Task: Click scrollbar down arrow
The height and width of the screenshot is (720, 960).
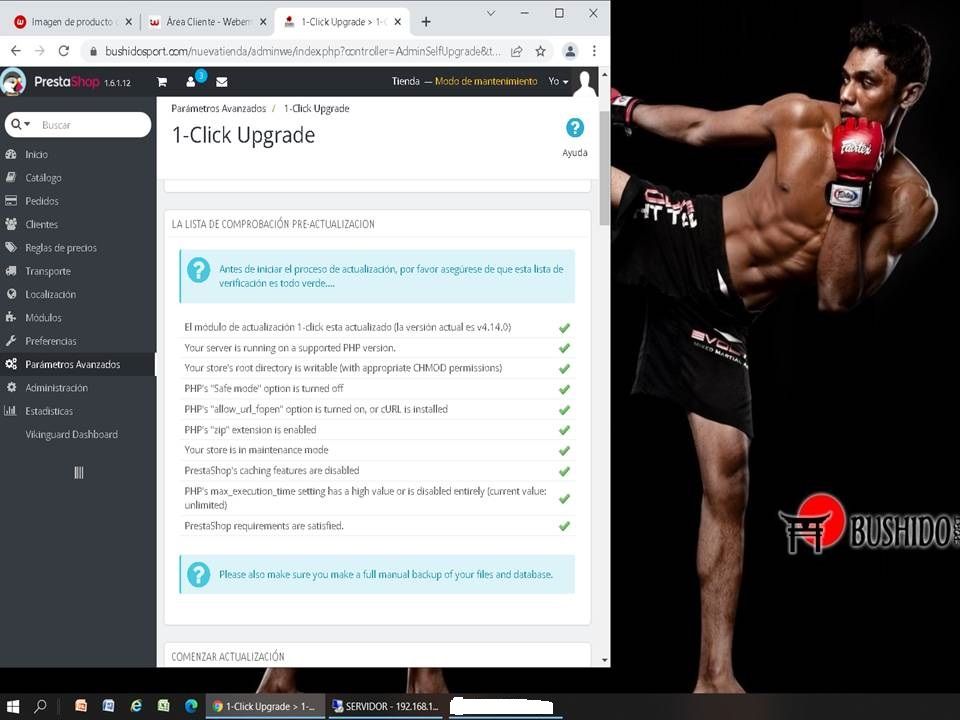Action: 605,660
